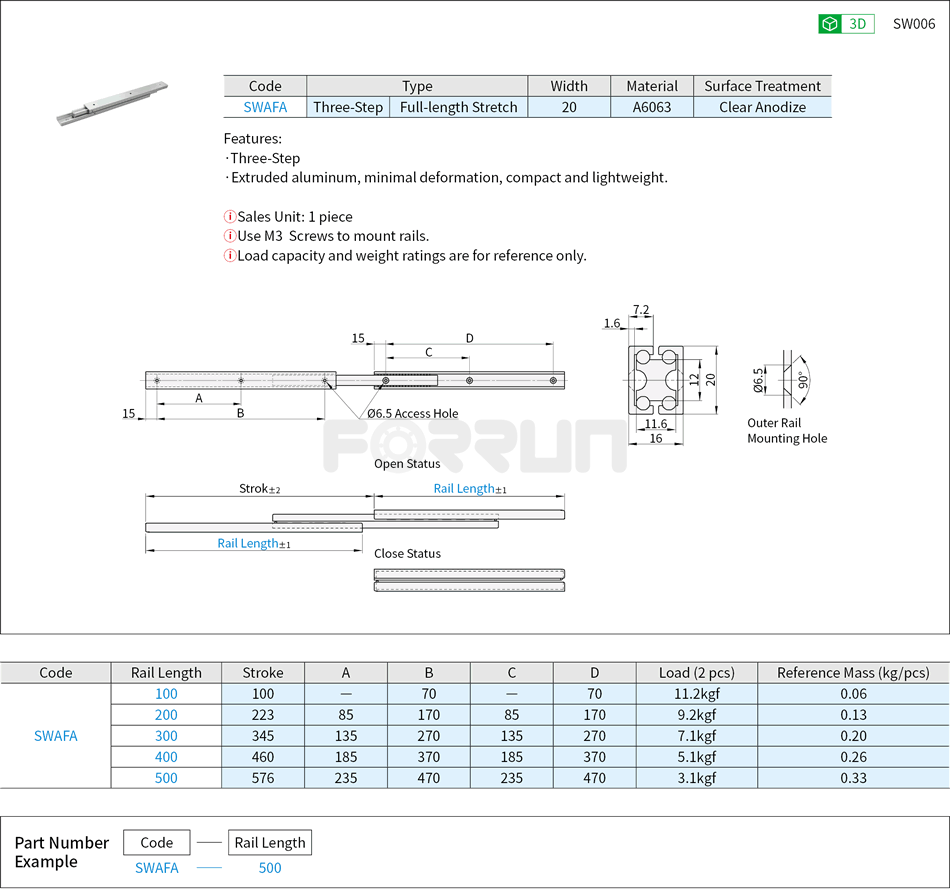
Task: Select the SWAFA code link in spec table
Action: coord(266,107)
